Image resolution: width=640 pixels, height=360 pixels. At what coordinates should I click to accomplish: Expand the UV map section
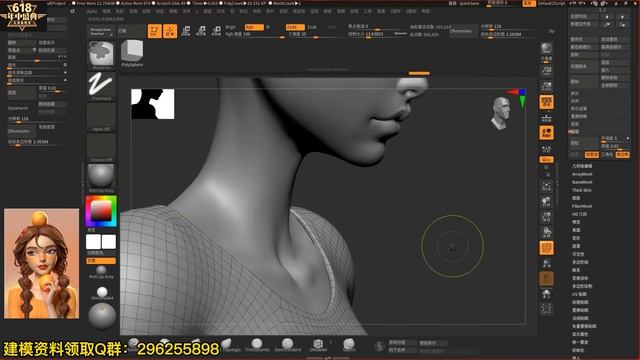[579, 294]
